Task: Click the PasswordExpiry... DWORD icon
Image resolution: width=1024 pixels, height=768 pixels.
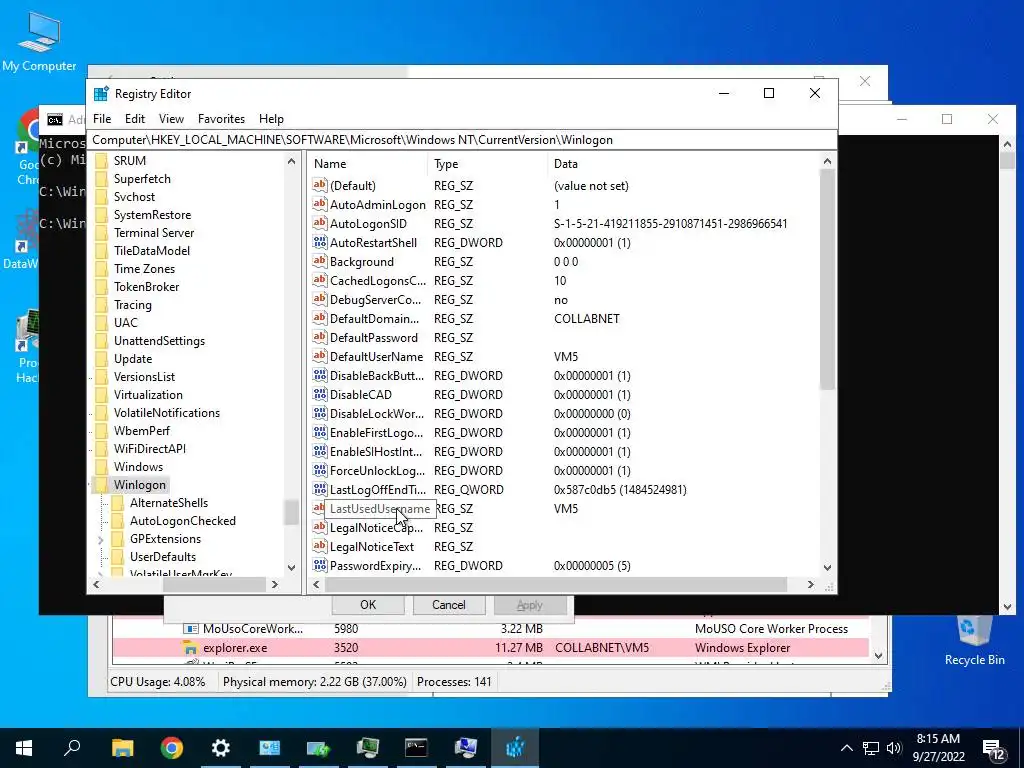Action: (319, 566)
